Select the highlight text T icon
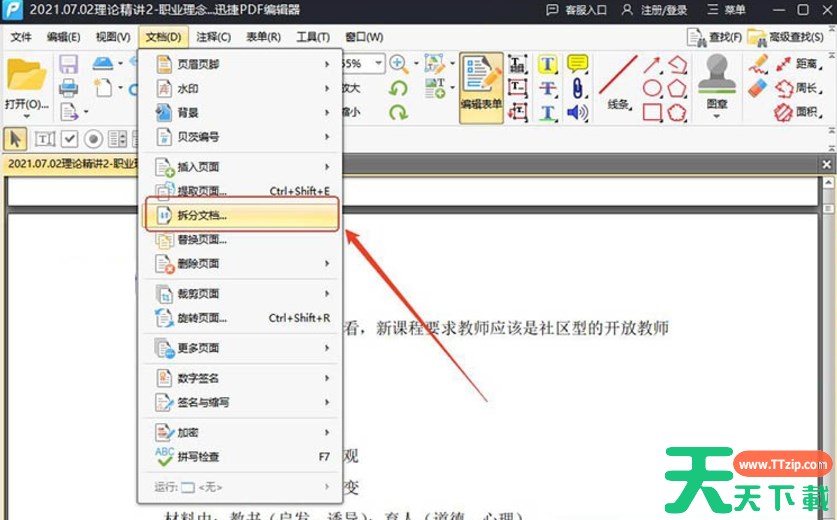837x520 pixels. [548, 64]
